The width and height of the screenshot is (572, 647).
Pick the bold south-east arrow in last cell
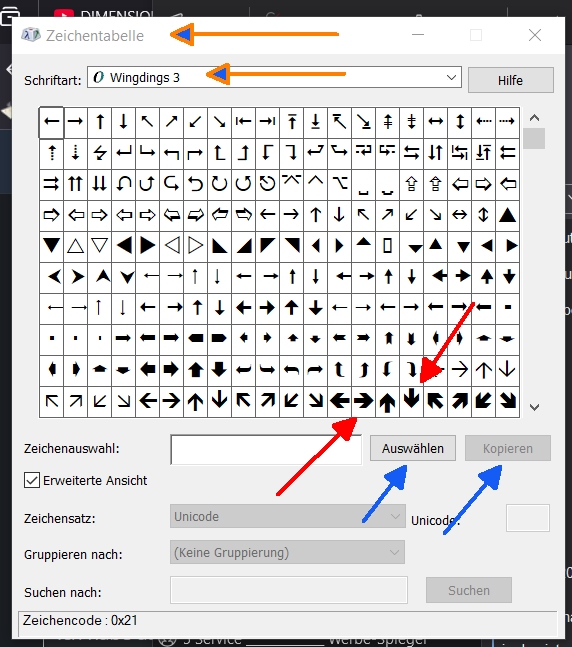[x=507, y=401]
